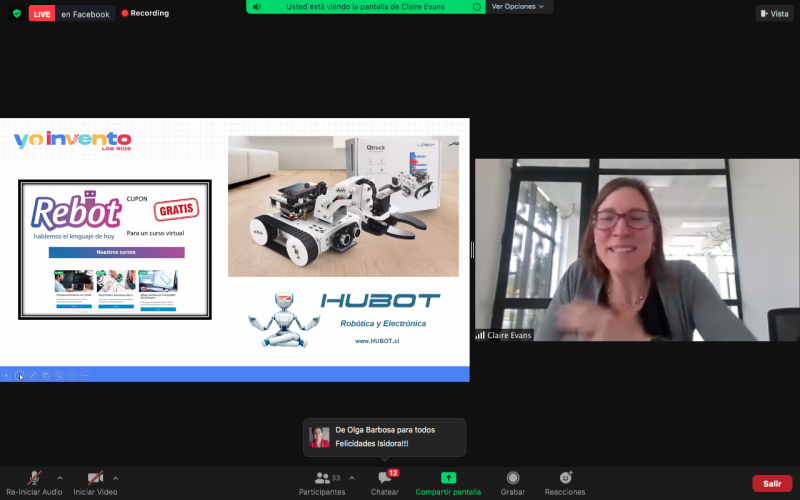Viewport: 800px width, 500px height.
Task: Click the yo invento logo
Action: tap(72, 140)
